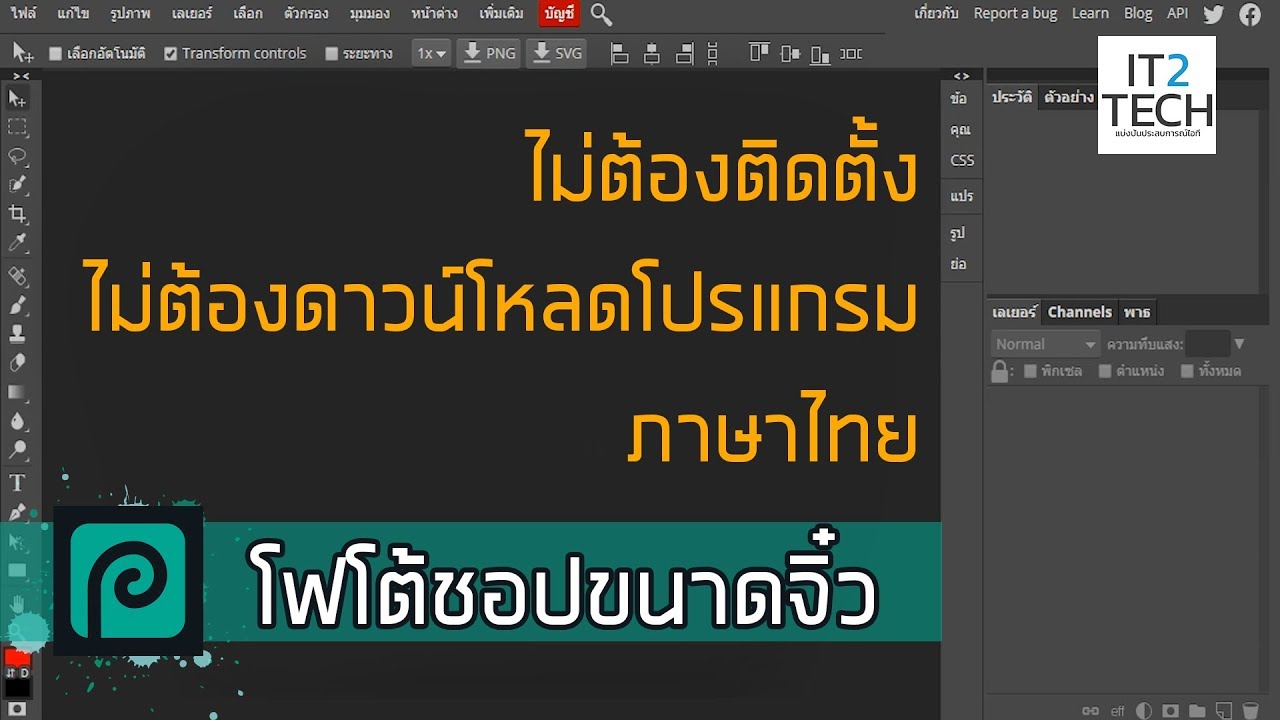
Task: Check the พิกเซล lock option
Action: coord(1030,371)
